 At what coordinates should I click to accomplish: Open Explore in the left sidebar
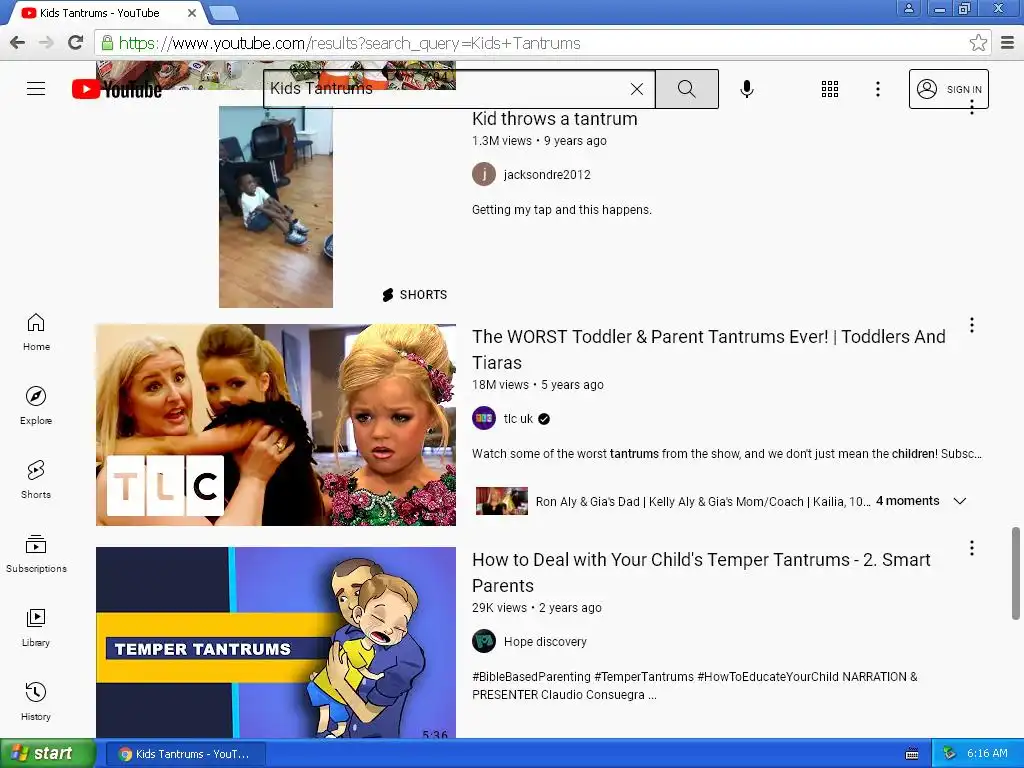[36, 406]
